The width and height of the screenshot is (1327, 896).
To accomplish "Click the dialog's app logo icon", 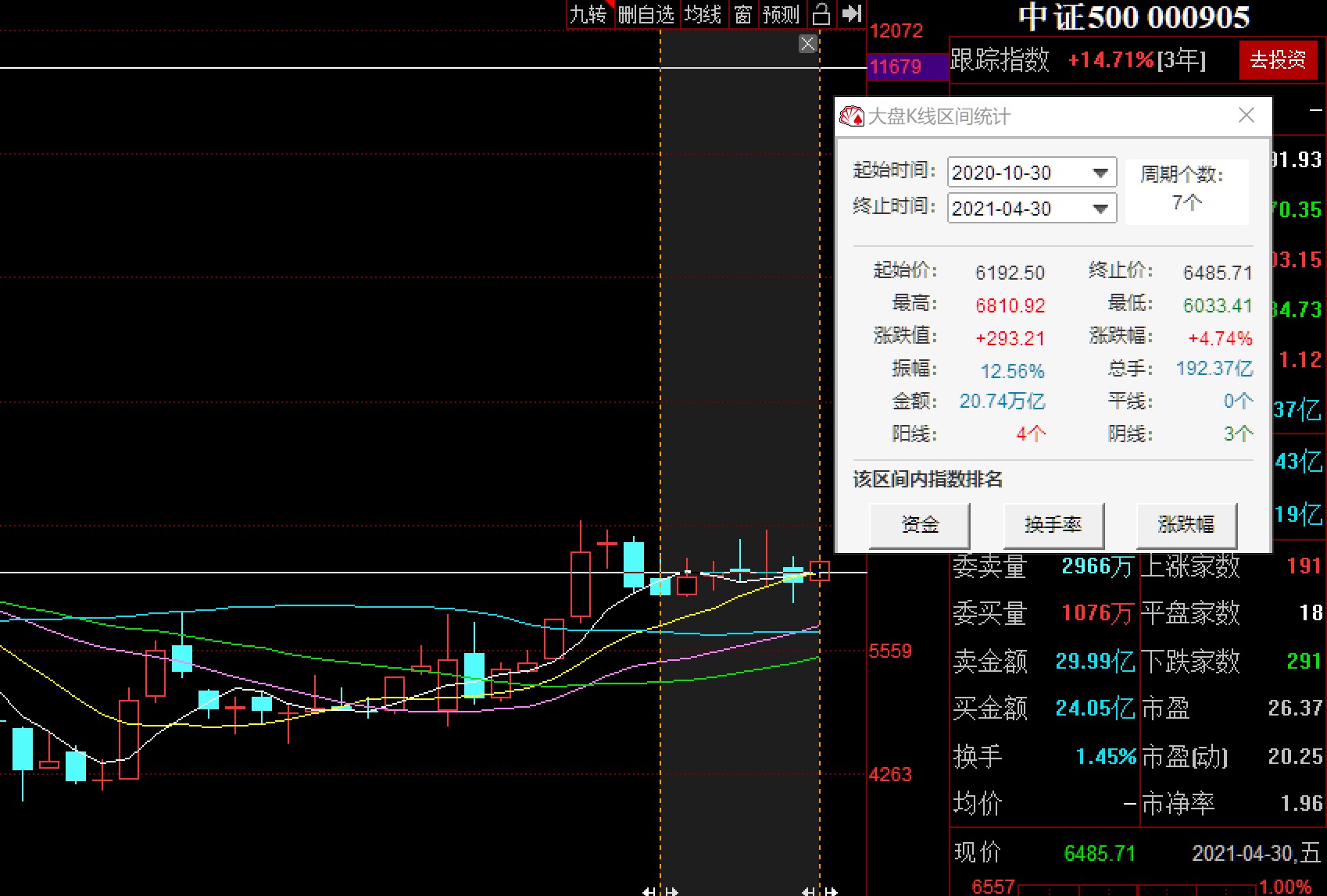I will (x=851, y=116).
